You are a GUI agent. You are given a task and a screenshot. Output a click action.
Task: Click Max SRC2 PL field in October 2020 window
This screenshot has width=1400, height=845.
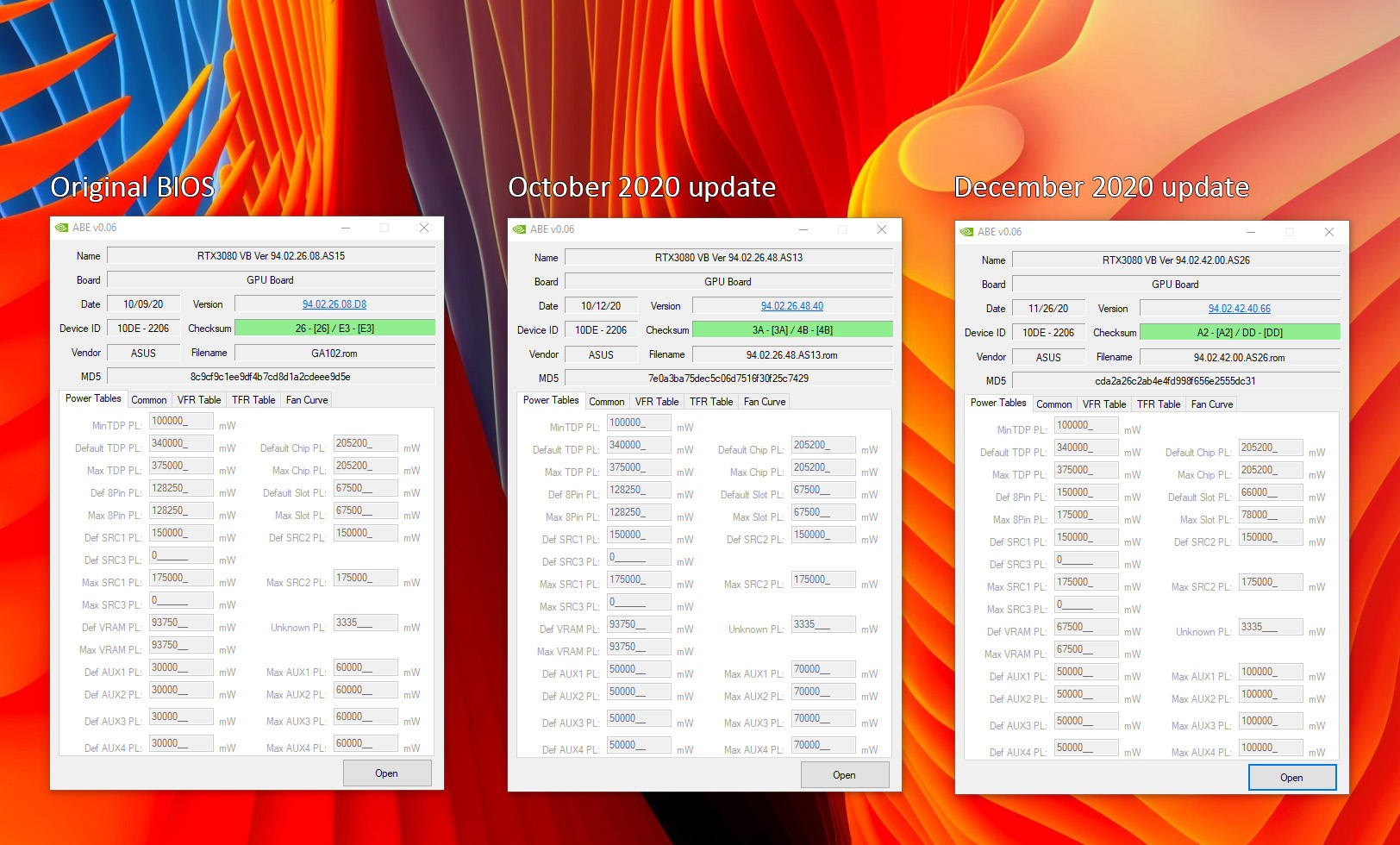[x=823, y=579]
